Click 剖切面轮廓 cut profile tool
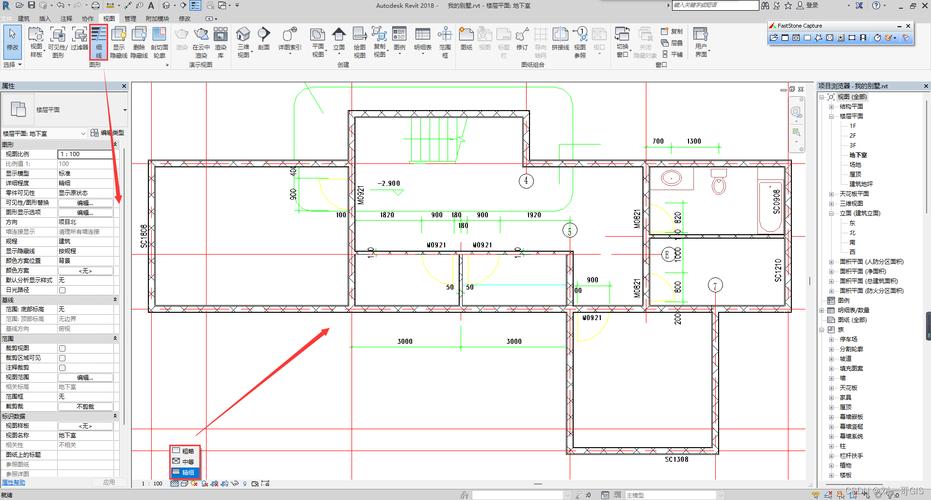 159,42
